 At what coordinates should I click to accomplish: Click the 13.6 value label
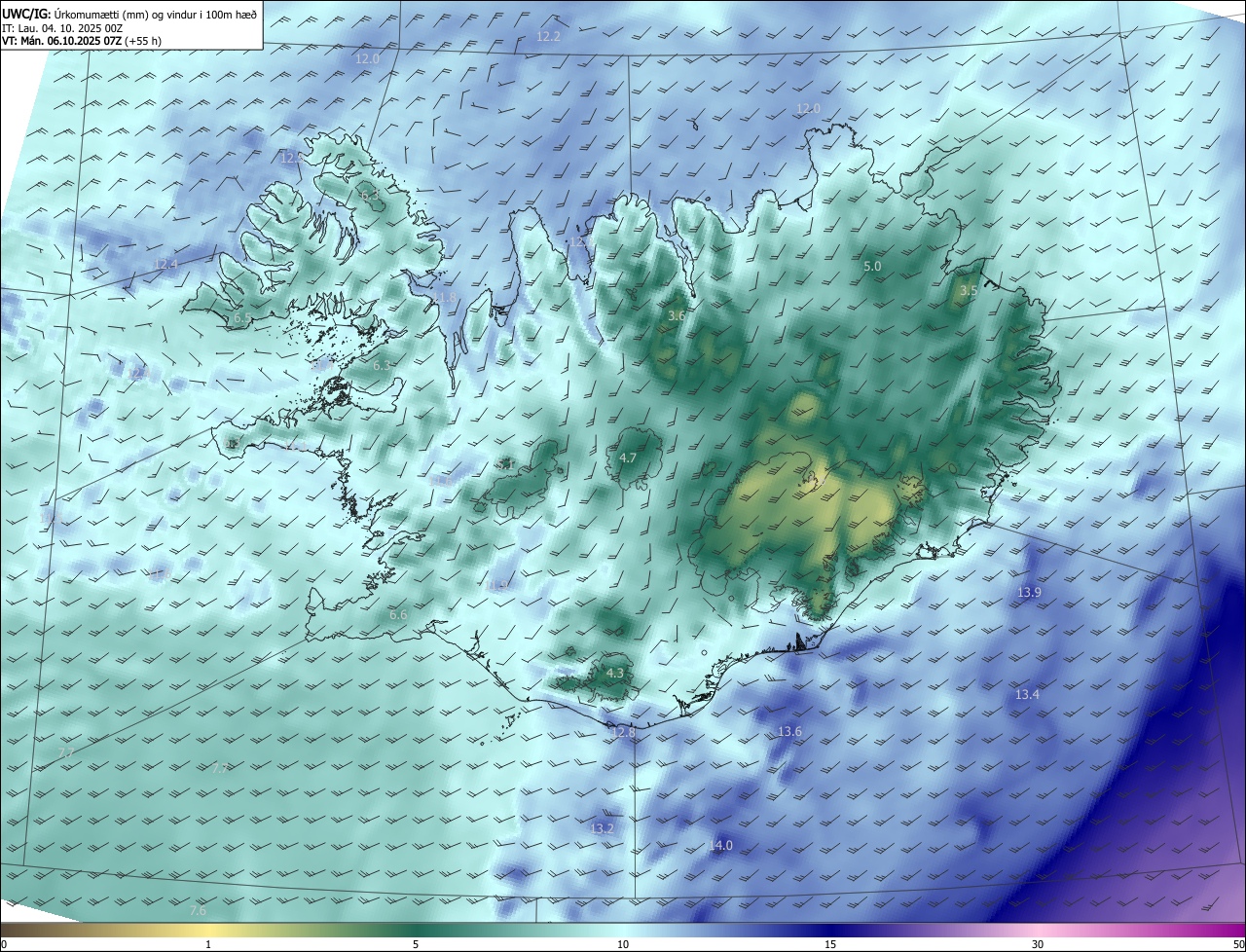789,731
